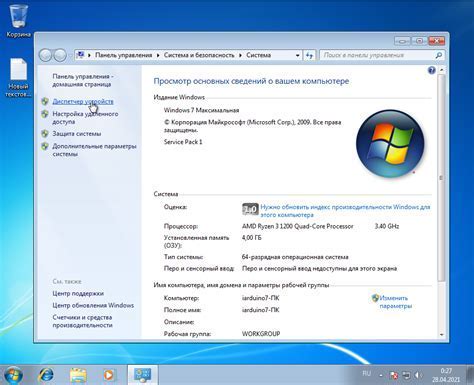This screenshot has width=474, height=385.
Task: Click the network tray icon
Action: [406, 376]
